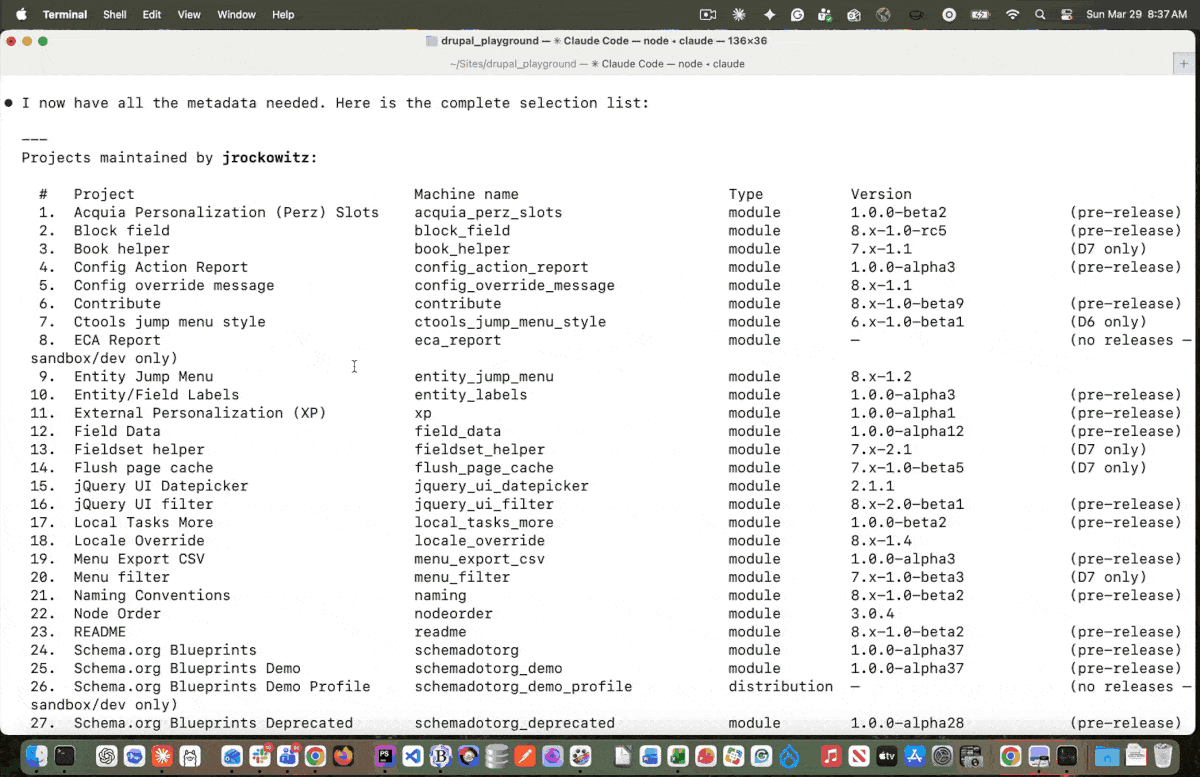Open the Help menu
Image resolution: width=1200 pixels, height=777 pixels.
click(x=283, y=14)
